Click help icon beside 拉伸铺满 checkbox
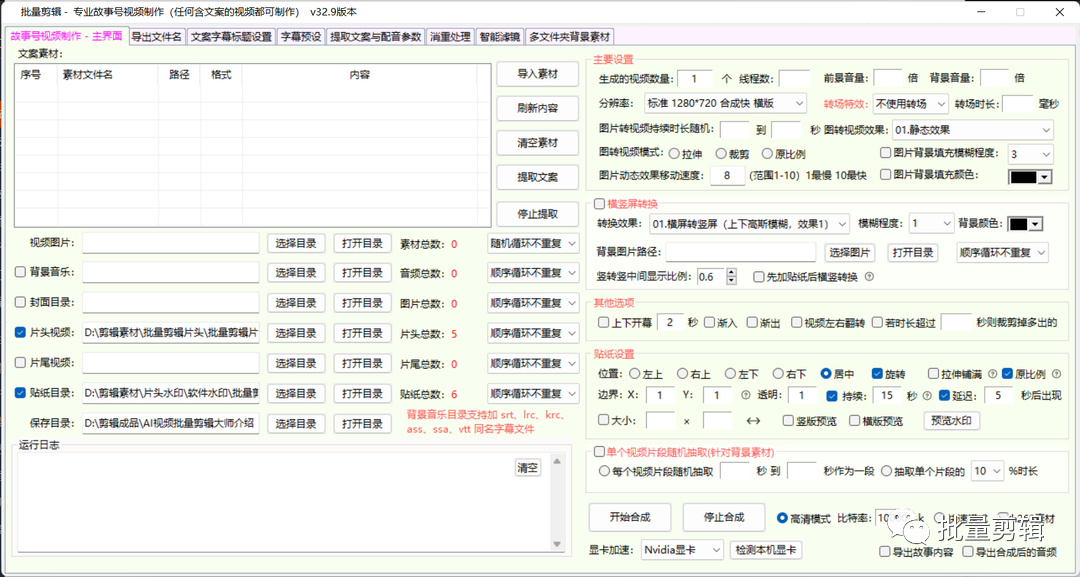Image resolution: width=1080 pixels, height=577 pixels. (993, 374)
